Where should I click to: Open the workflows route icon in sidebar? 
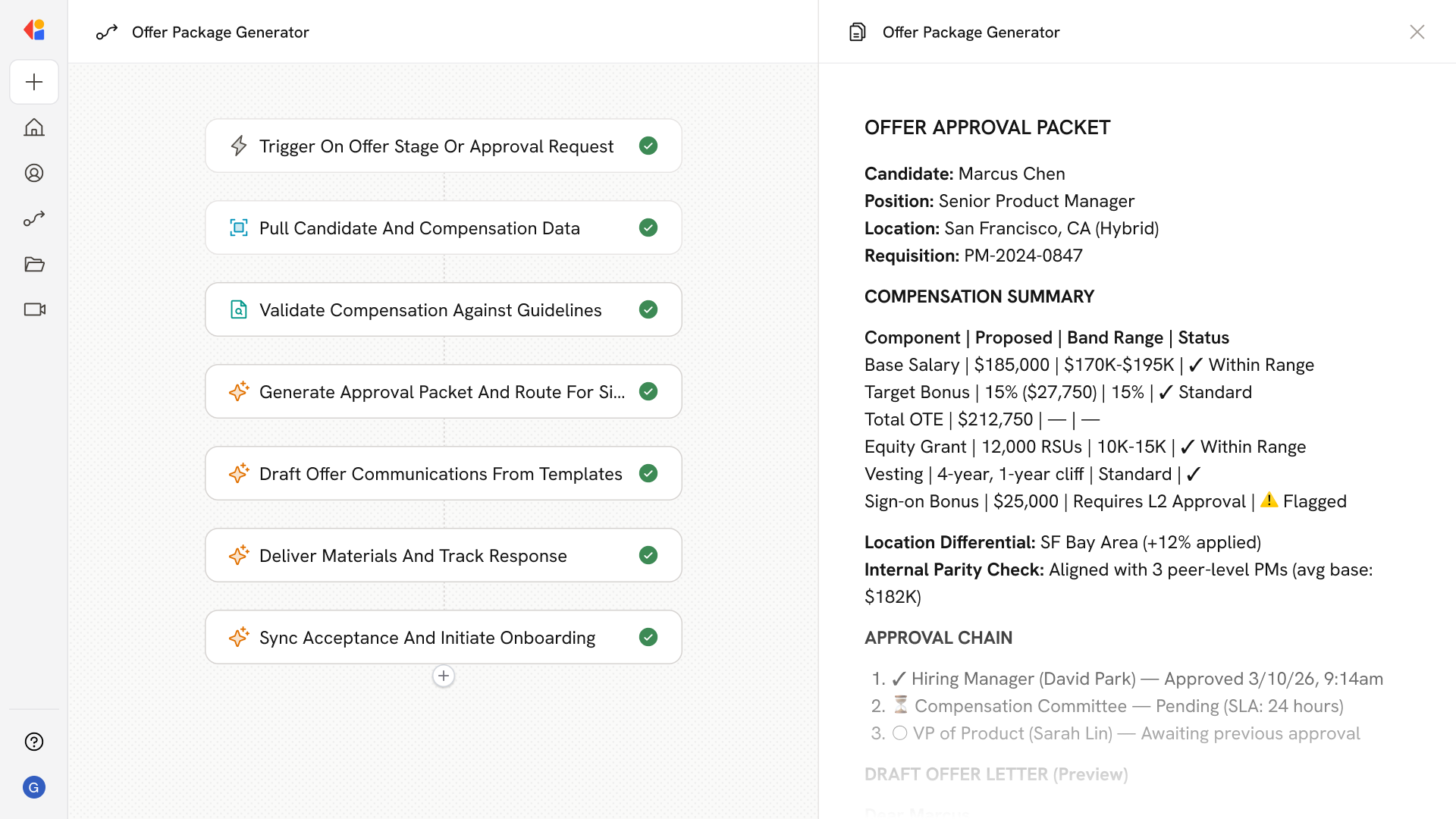point(34,218)
